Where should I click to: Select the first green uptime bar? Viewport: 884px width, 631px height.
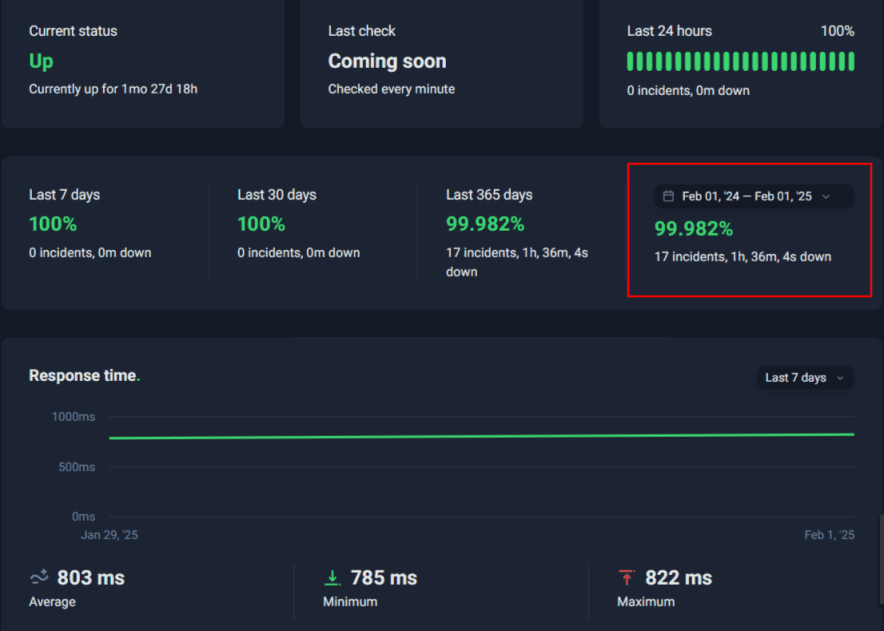click(x=630, y=61)
